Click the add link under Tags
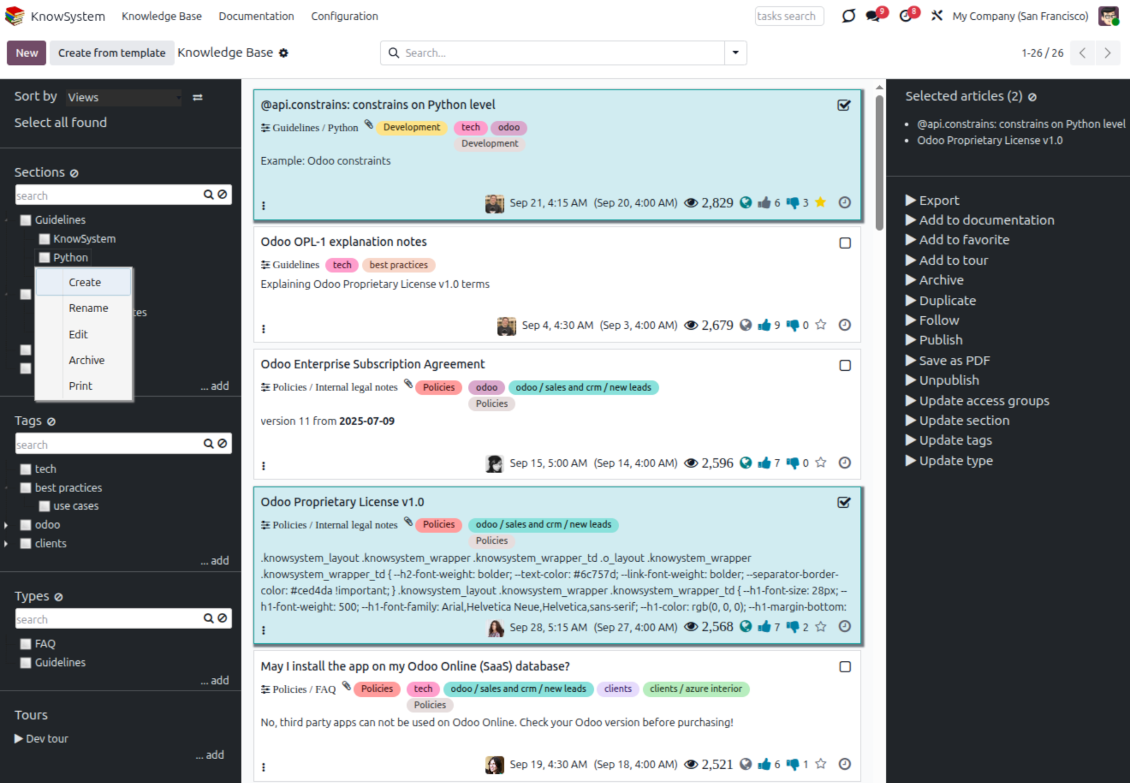Screen dimensions: 1130x783 coord(215,560)
